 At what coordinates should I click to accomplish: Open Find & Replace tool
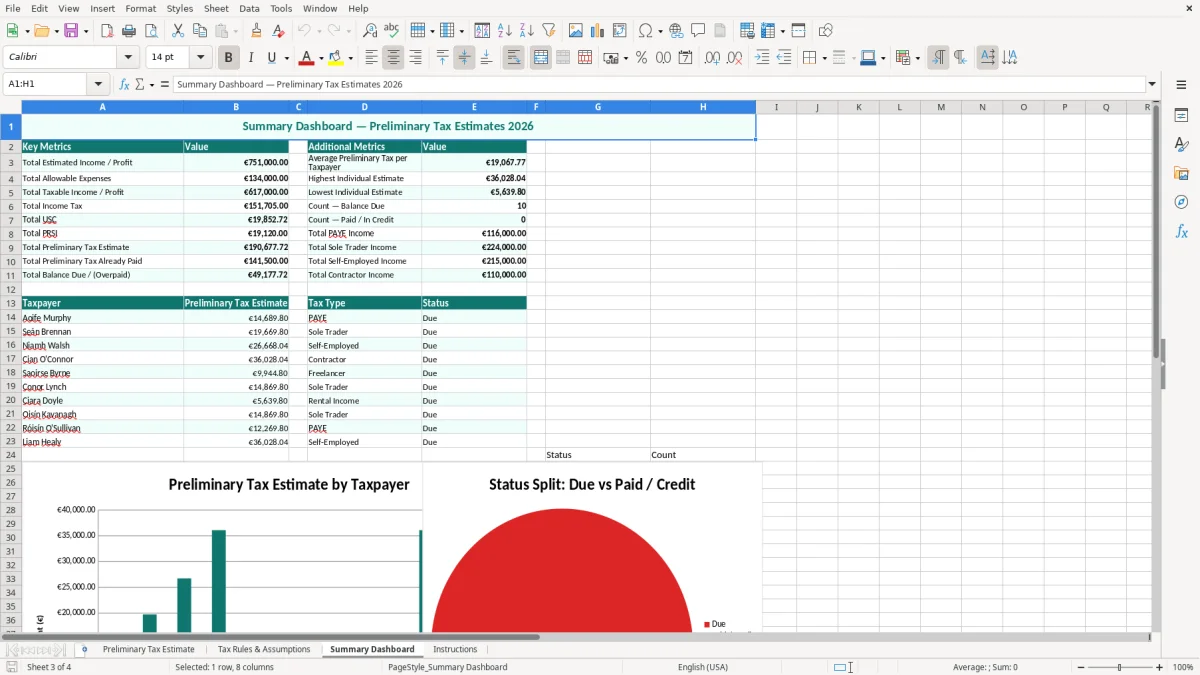point(370,31)
